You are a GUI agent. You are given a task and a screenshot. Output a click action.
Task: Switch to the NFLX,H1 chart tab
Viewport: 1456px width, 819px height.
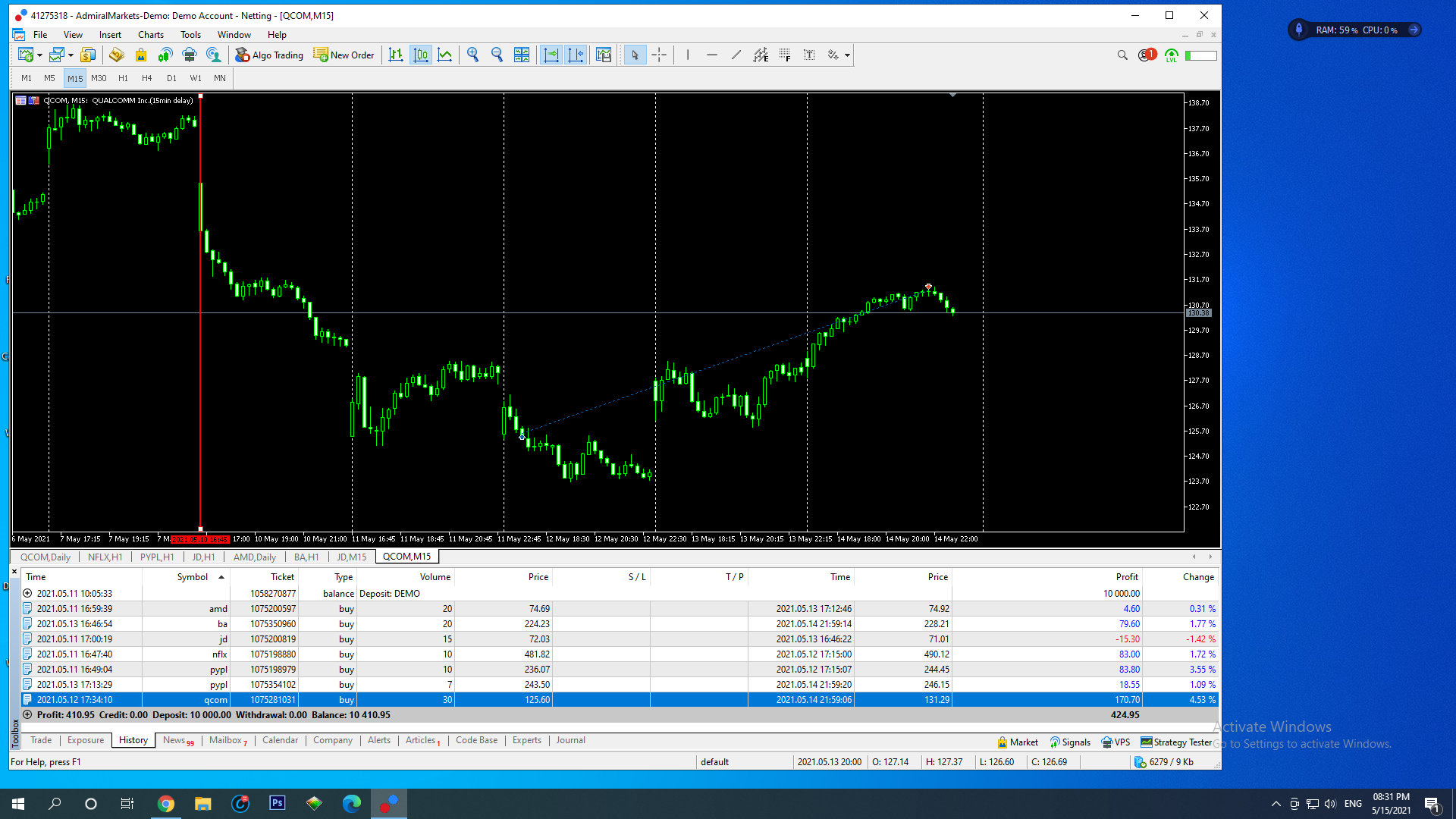click(105, 557)
